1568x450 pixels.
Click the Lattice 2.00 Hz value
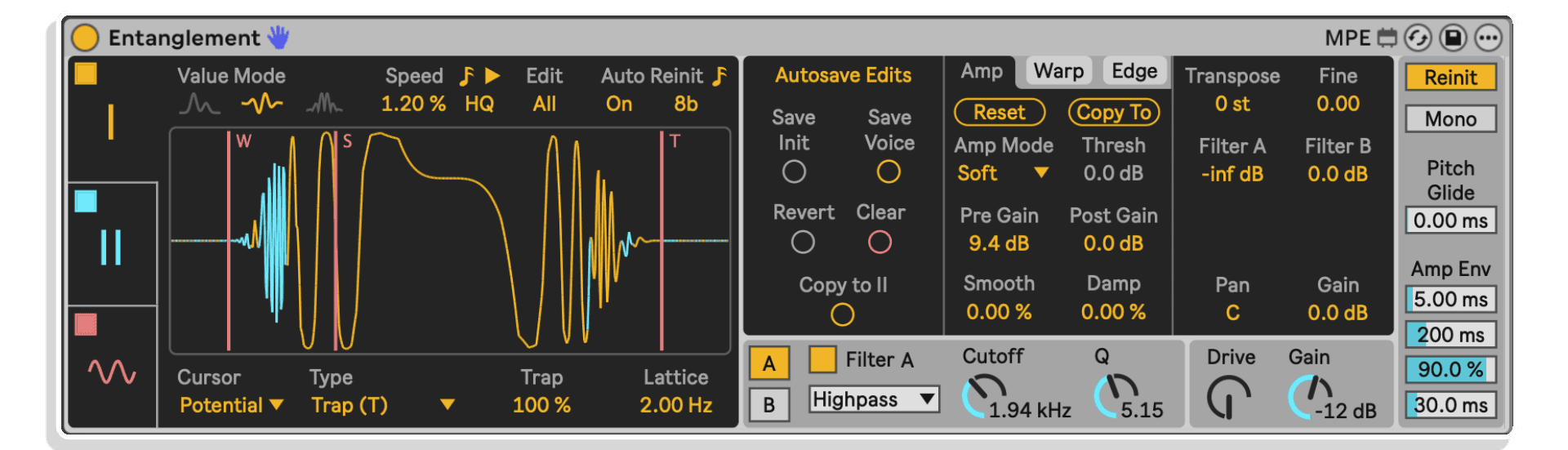[x=676, y=405]
